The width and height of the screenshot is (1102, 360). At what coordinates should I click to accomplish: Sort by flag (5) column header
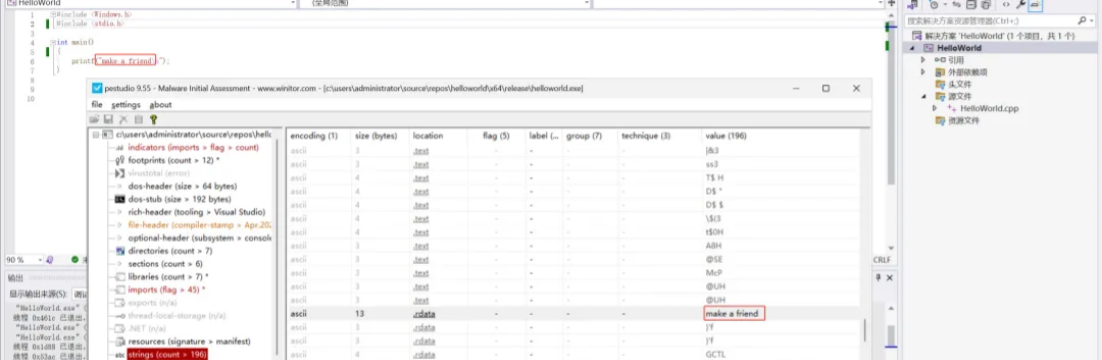[495, 135]
